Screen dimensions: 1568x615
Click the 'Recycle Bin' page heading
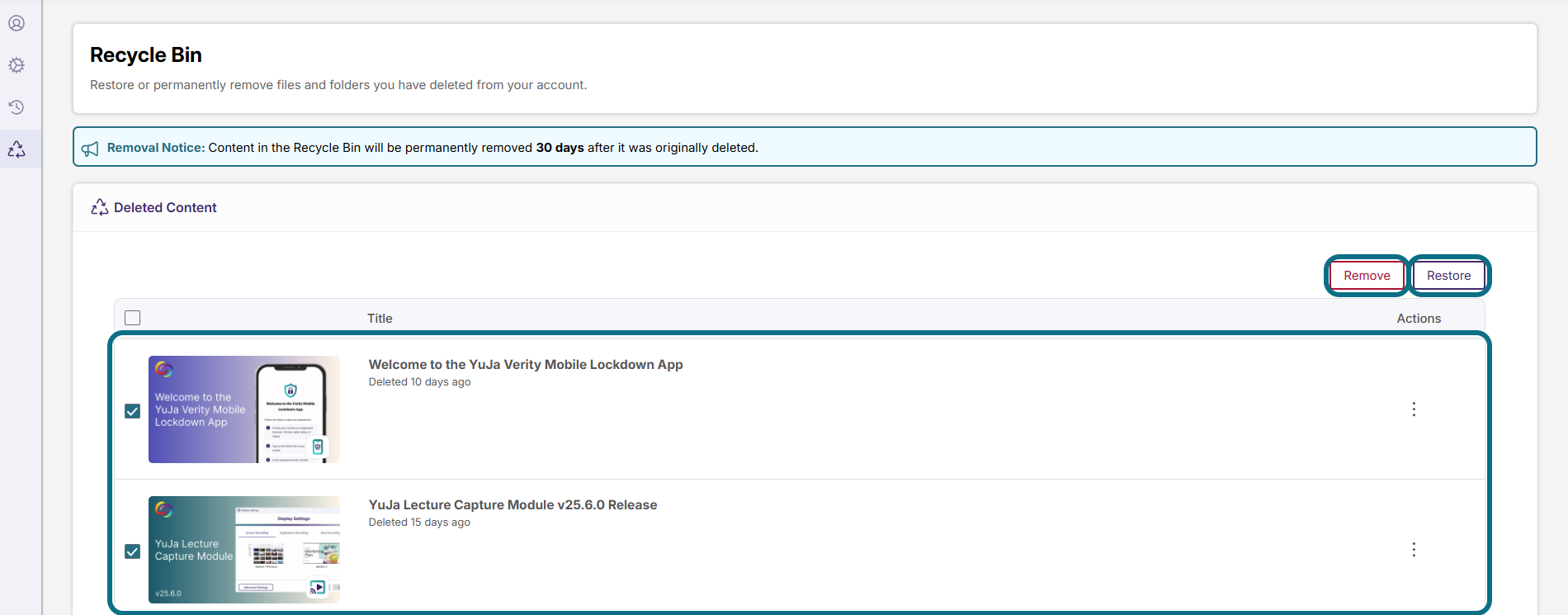146,55
